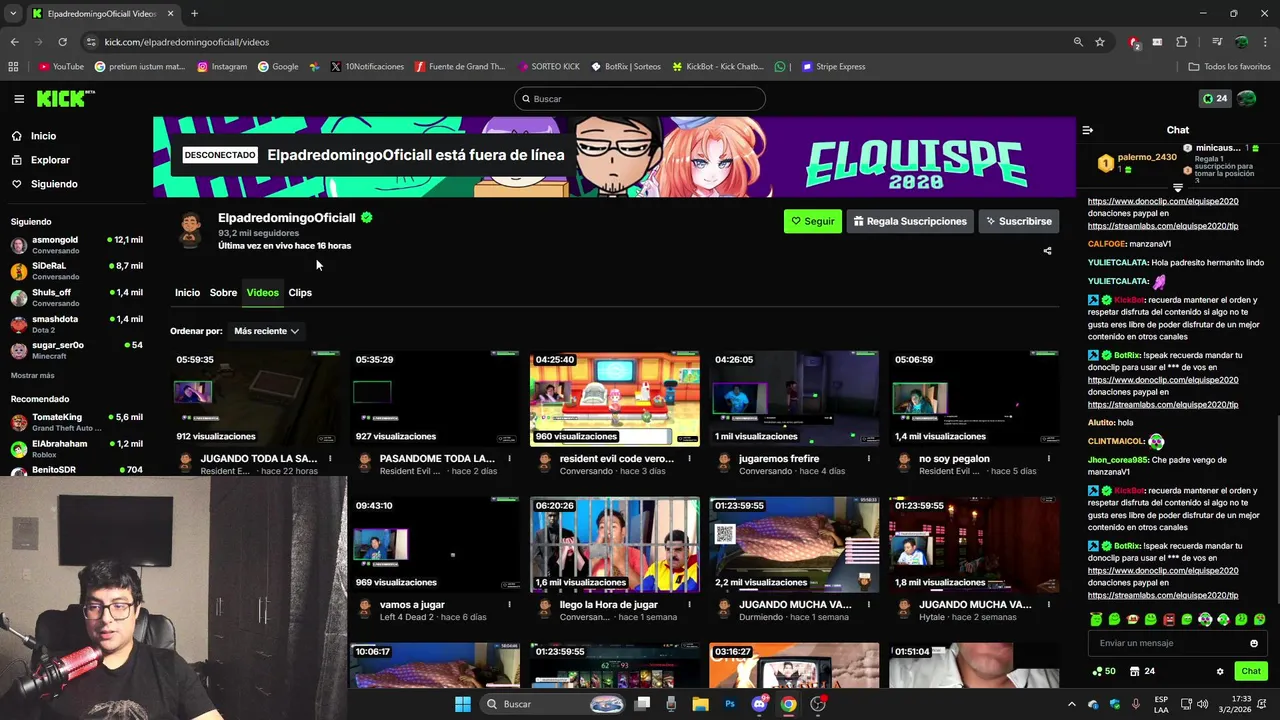Click the green 24 points counter in header
The image size is (1280, 720).
[1215, 99]
